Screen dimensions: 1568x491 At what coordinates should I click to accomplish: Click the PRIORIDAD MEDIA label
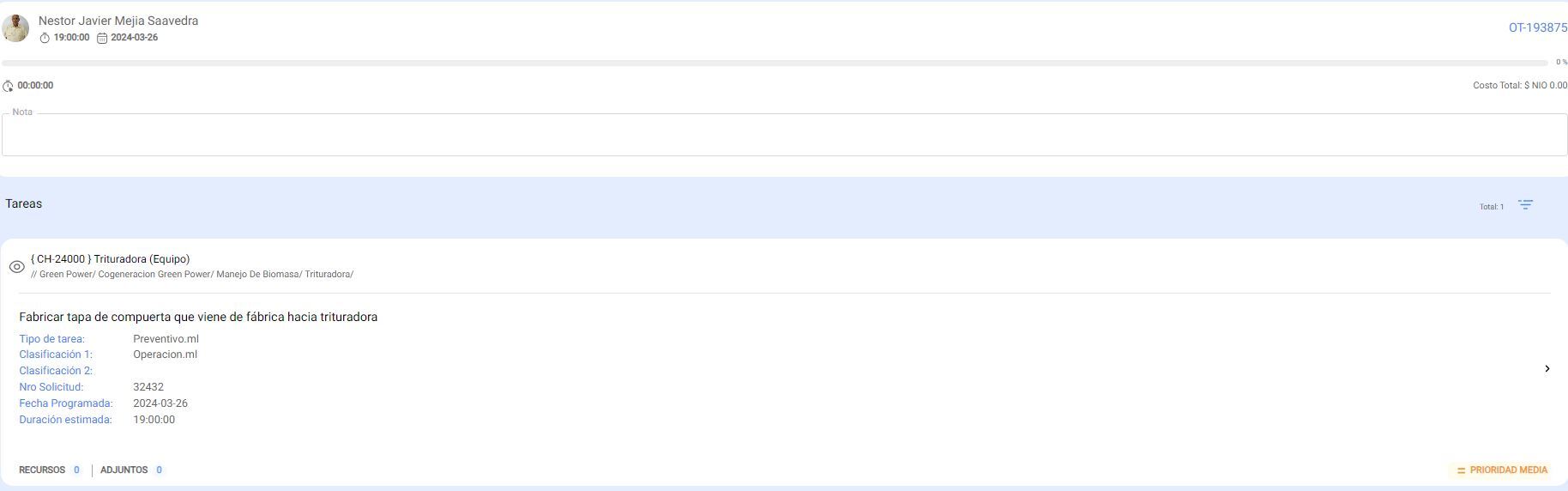(1508, 470)
